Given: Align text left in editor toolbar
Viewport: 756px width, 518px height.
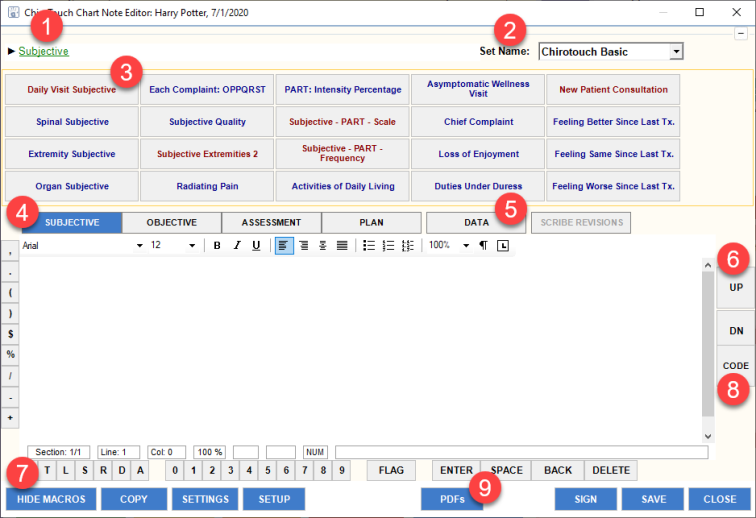Looking at the screenshot, I should (x=284, y=245).
